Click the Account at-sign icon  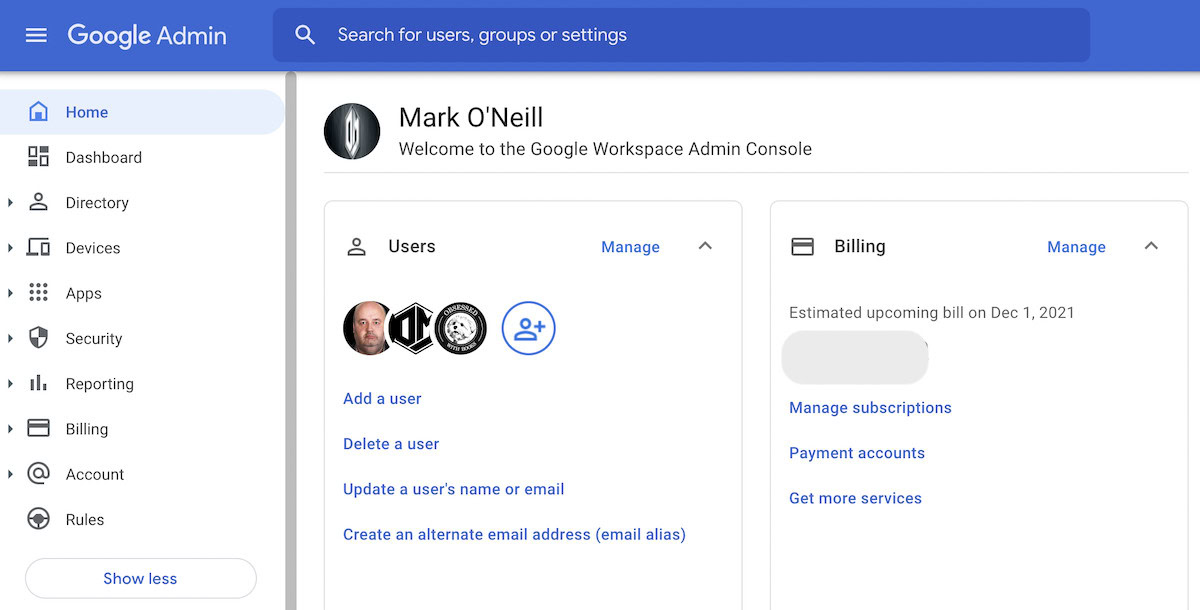click(38, 474)
